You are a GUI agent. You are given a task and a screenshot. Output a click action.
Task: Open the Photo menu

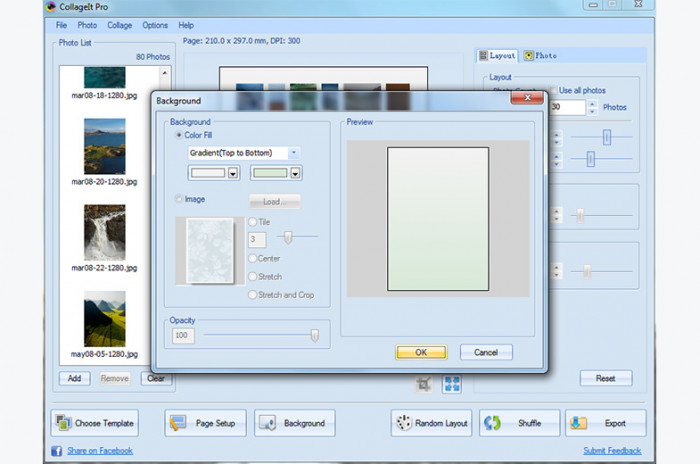coord(87,25)
